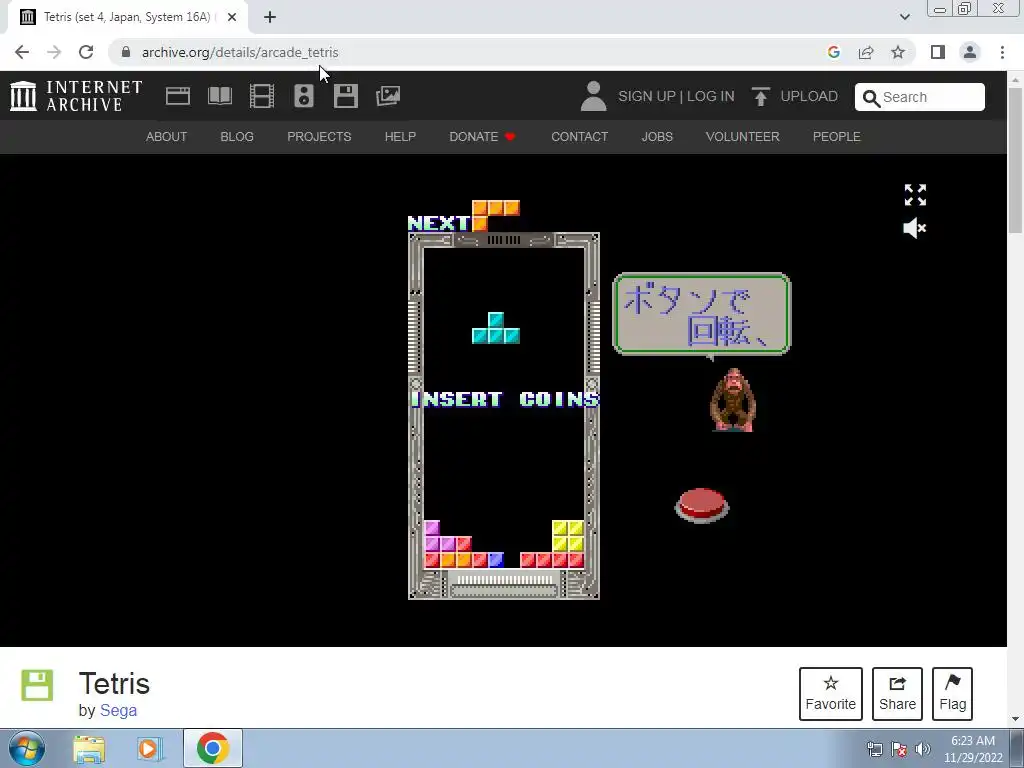The width and height of the screenshot is (1024, 768).
Task: Click the upload arrow icon
Action: tap(760, 97)
